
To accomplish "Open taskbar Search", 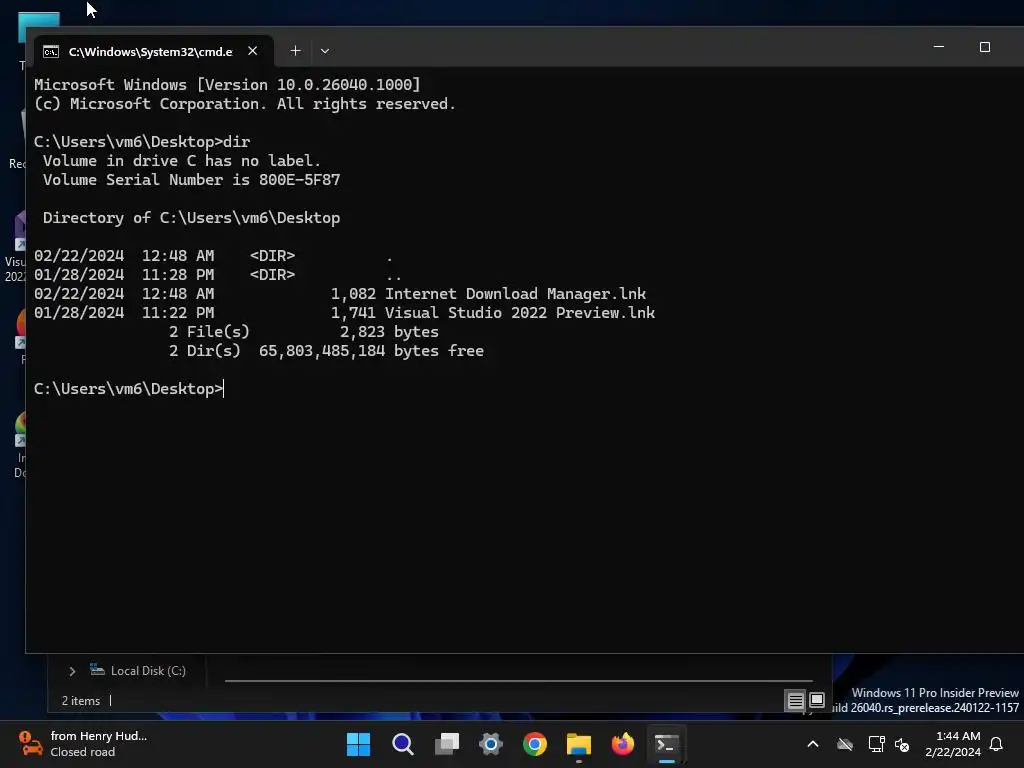I will tap(402, 744).
